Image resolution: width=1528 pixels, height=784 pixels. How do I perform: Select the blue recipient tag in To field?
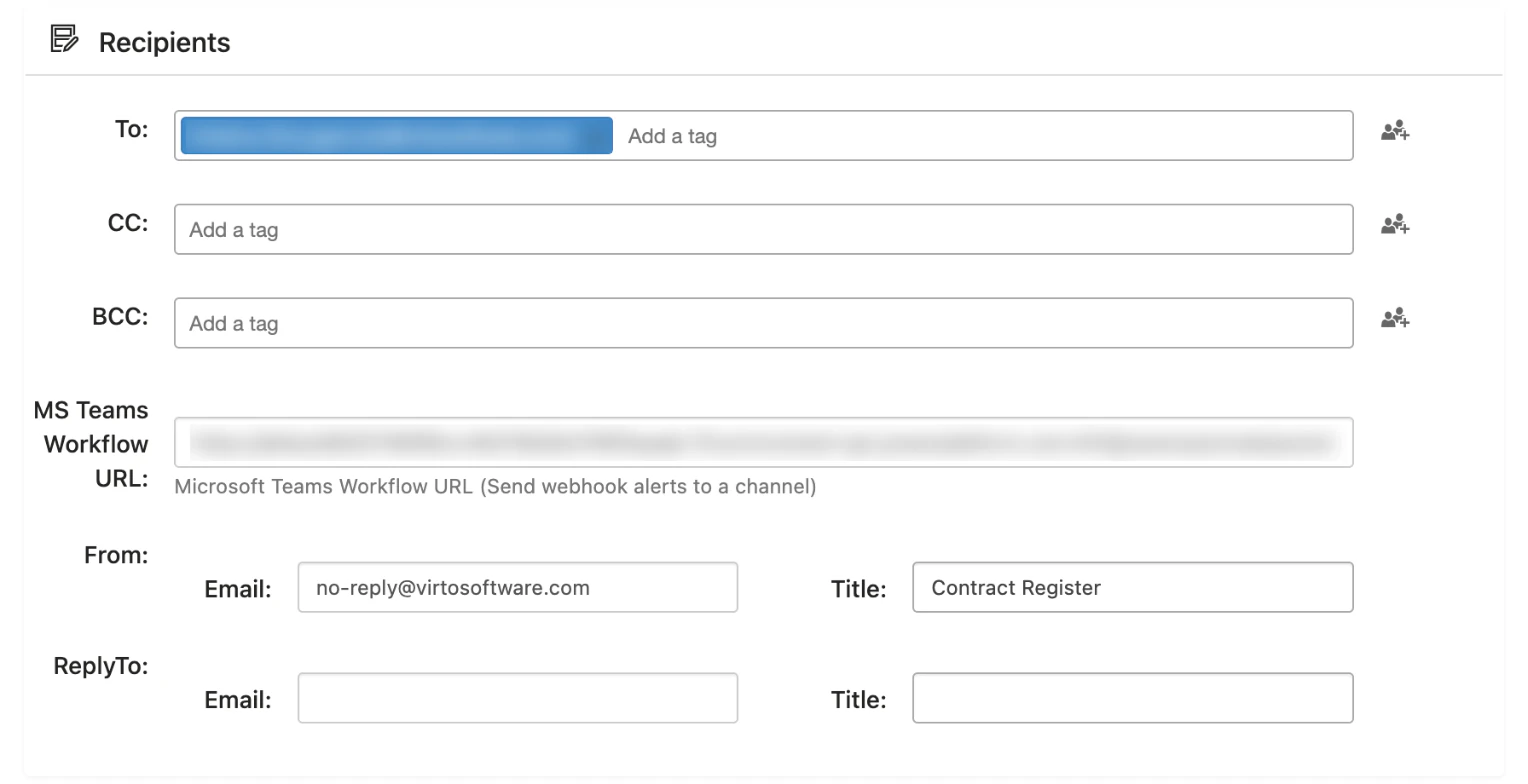(x=396, y=136)
